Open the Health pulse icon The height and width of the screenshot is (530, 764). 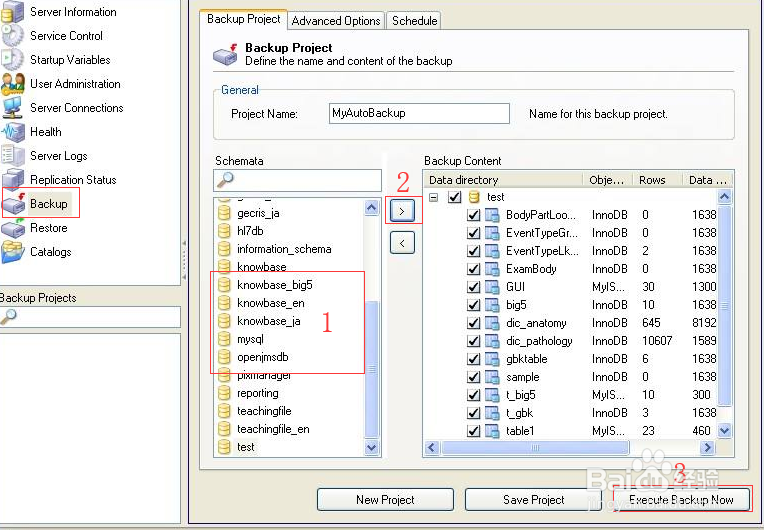pyautogui.click(x=13, y=132)
